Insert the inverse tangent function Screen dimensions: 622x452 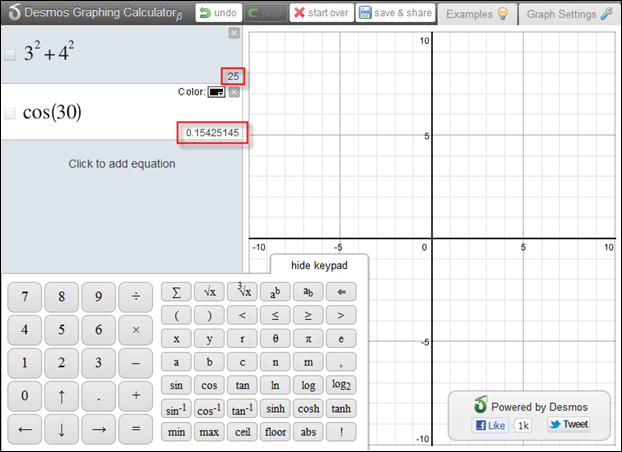242,408
